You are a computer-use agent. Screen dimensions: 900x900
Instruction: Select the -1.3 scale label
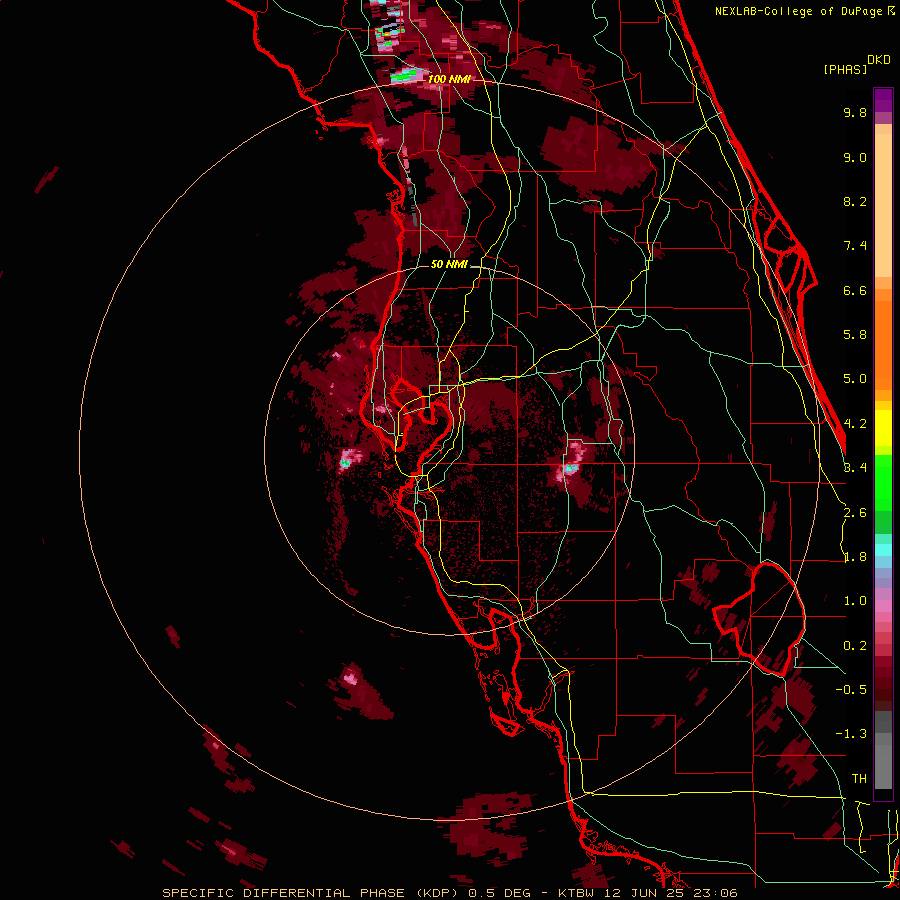point(851,734)
